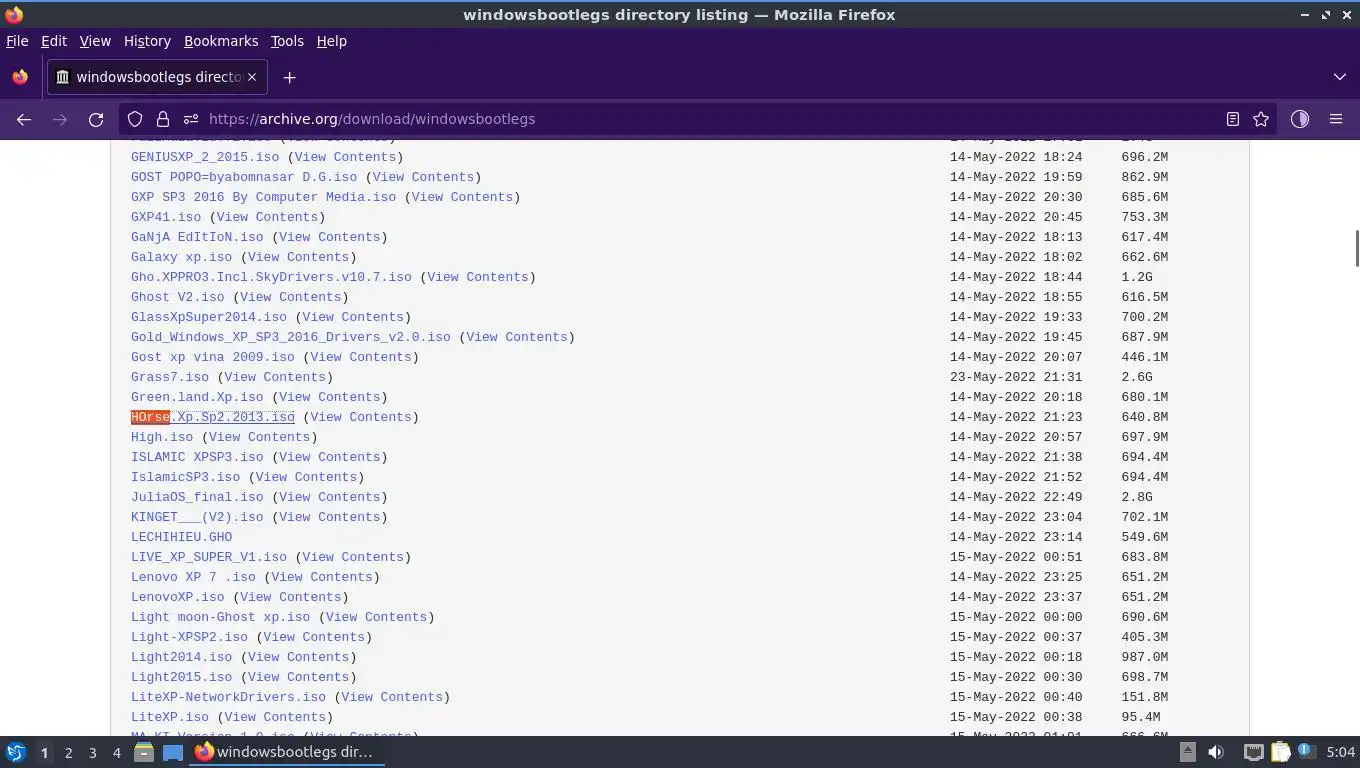1360x768 pixels.
Task: Open the Tools menu
Action: pos(287,41)
